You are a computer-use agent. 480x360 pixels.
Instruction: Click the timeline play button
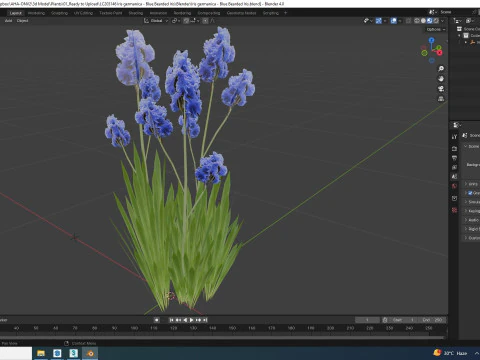(x=192, y=320)
